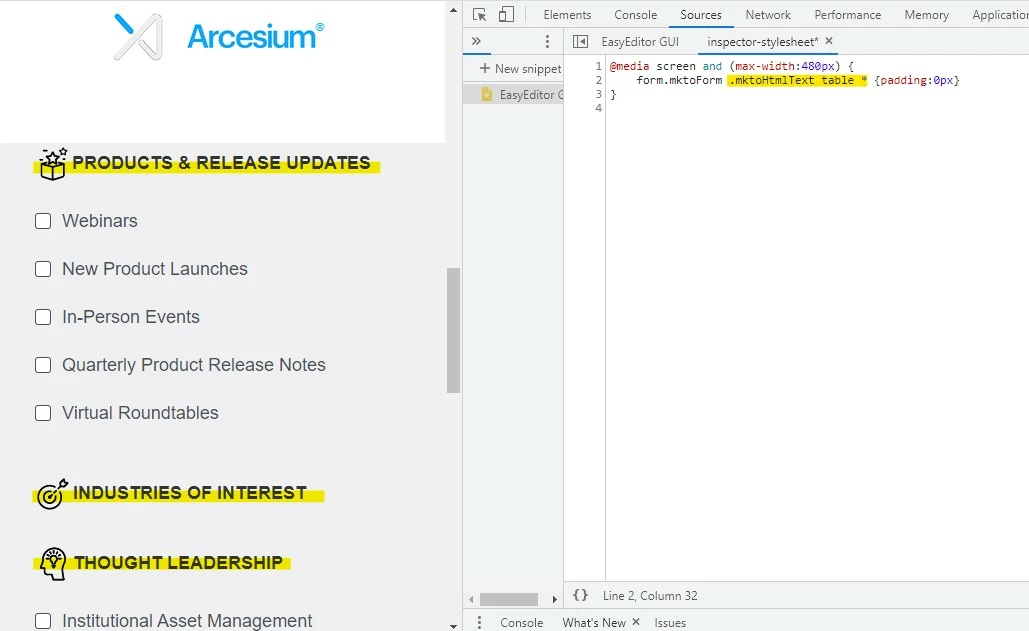Screen dimensions: 1029x631
Task: Open the Network tab
Action: [768, 14]
